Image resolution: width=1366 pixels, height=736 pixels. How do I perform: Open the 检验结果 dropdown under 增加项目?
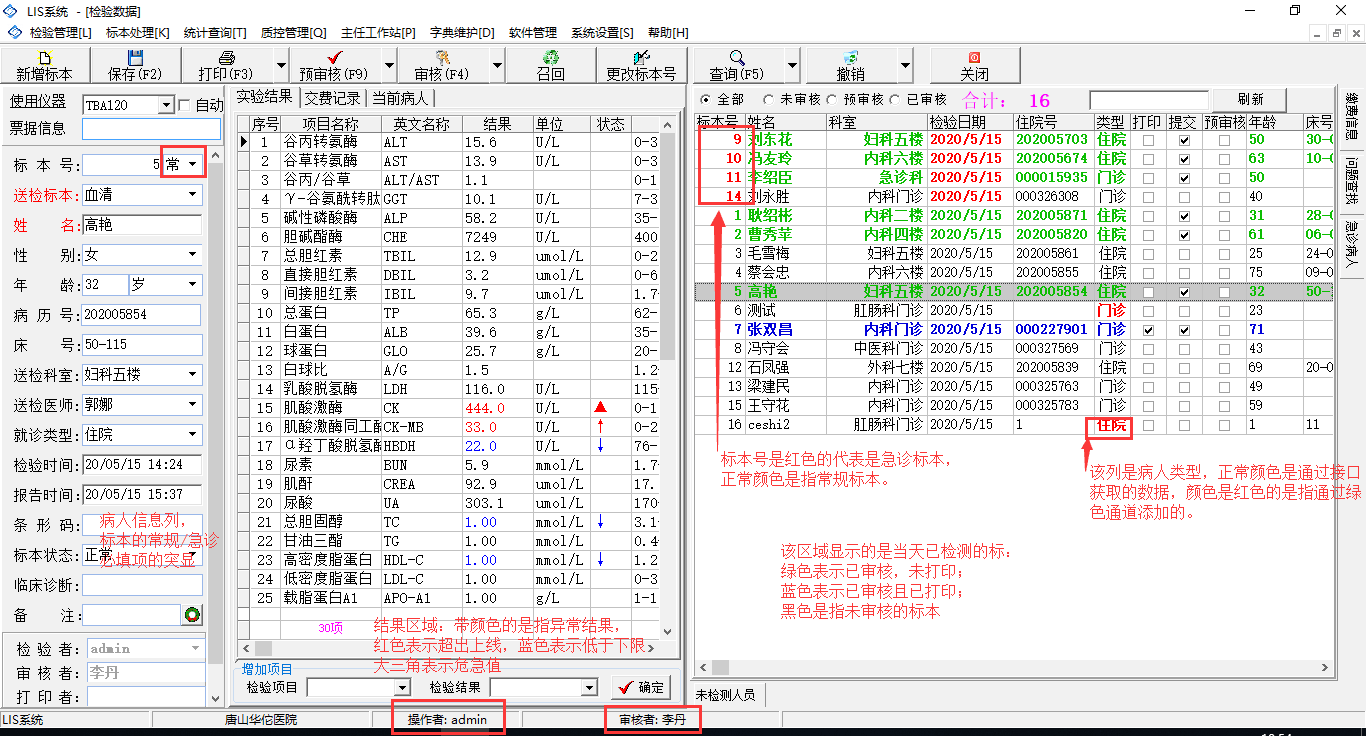(x=589, y=688)
